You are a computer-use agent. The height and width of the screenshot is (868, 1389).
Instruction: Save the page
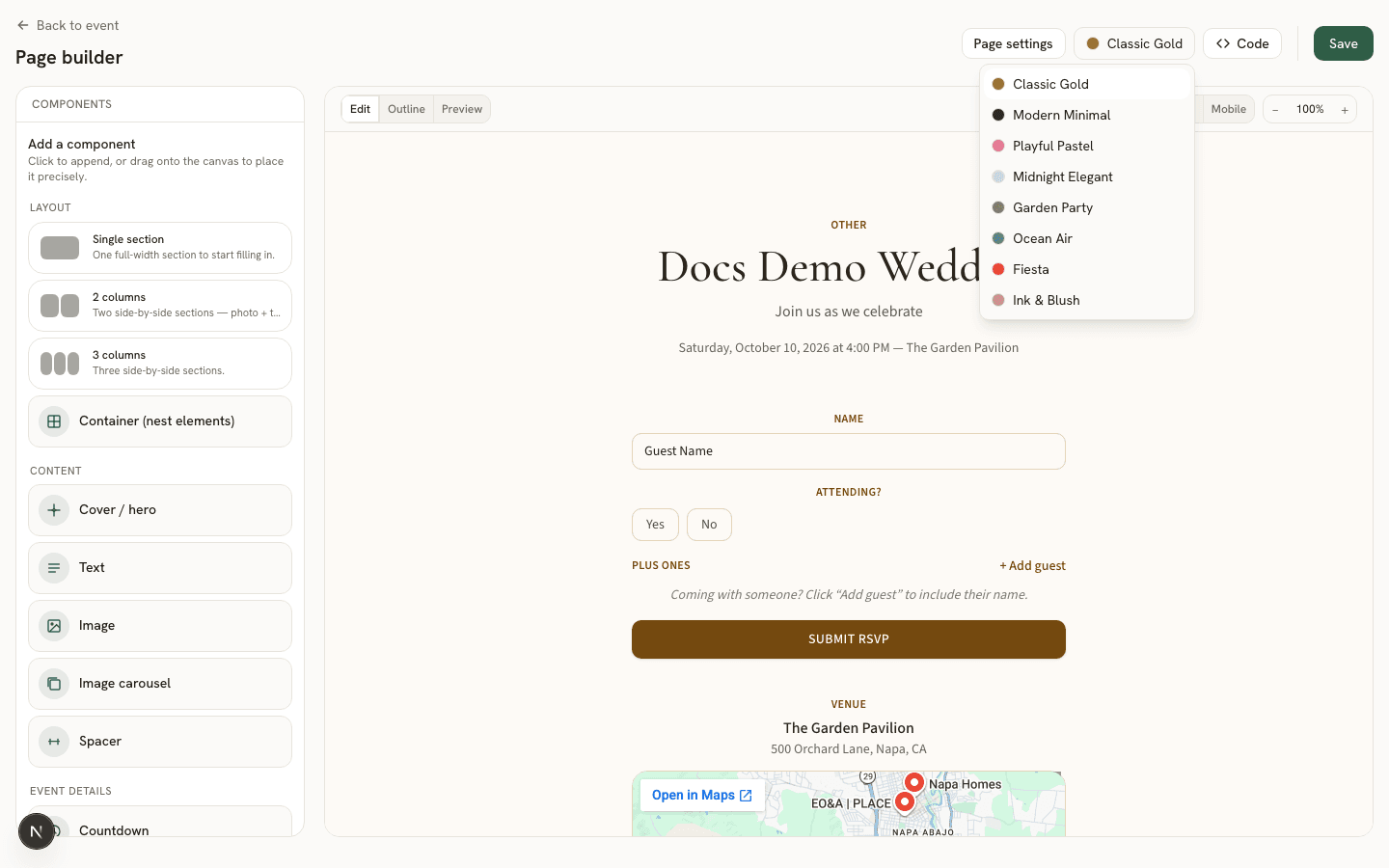coord(1343,43)
